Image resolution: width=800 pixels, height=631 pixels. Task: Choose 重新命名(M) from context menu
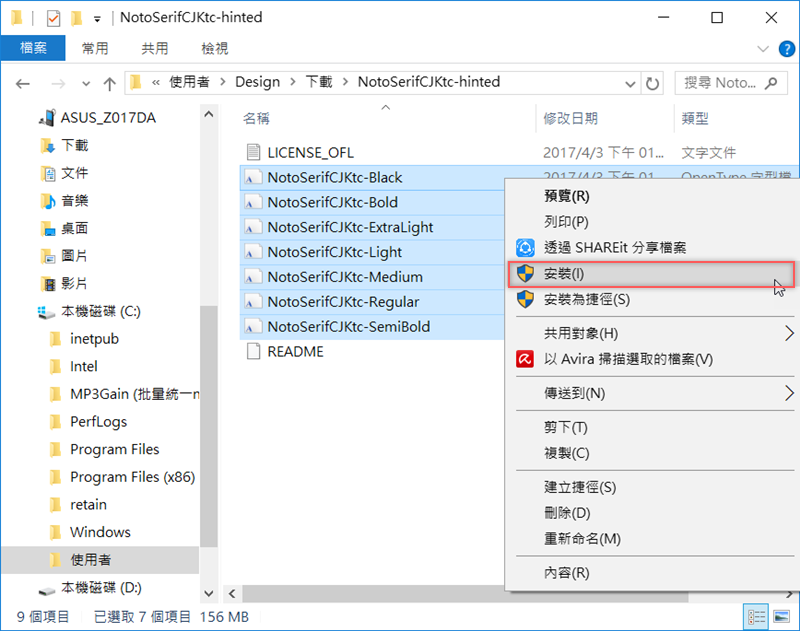click(652, 539)
